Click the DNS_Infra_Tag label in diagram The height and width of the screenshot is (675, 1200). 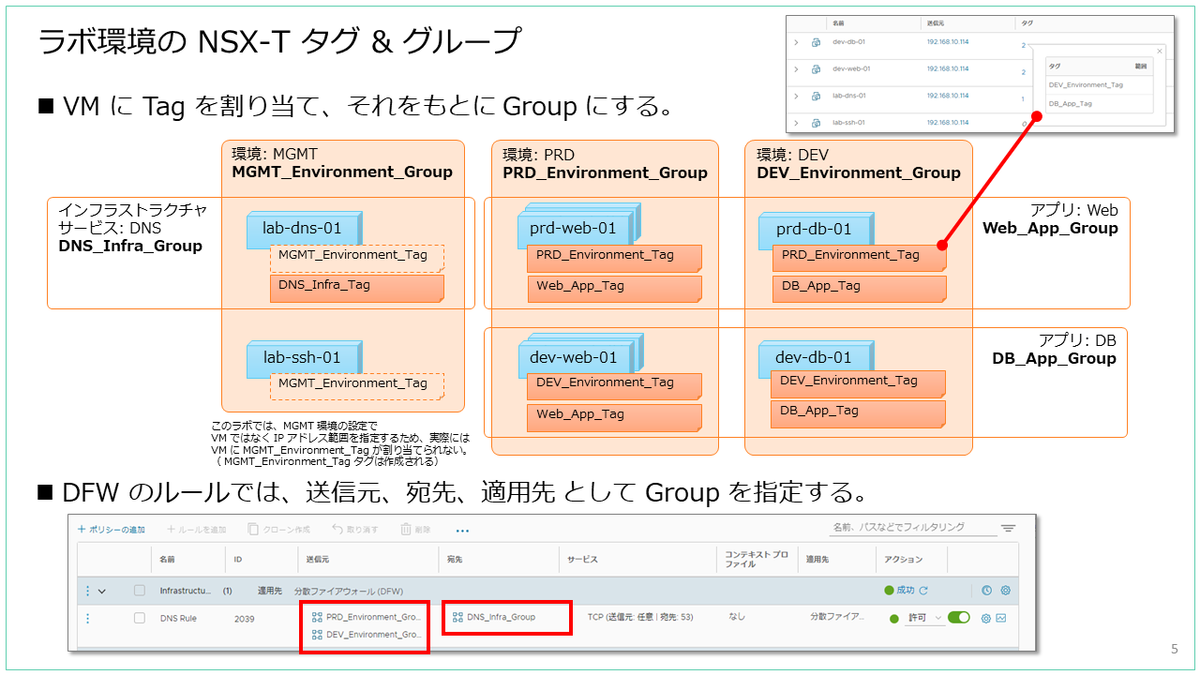[x=358, y=288]
